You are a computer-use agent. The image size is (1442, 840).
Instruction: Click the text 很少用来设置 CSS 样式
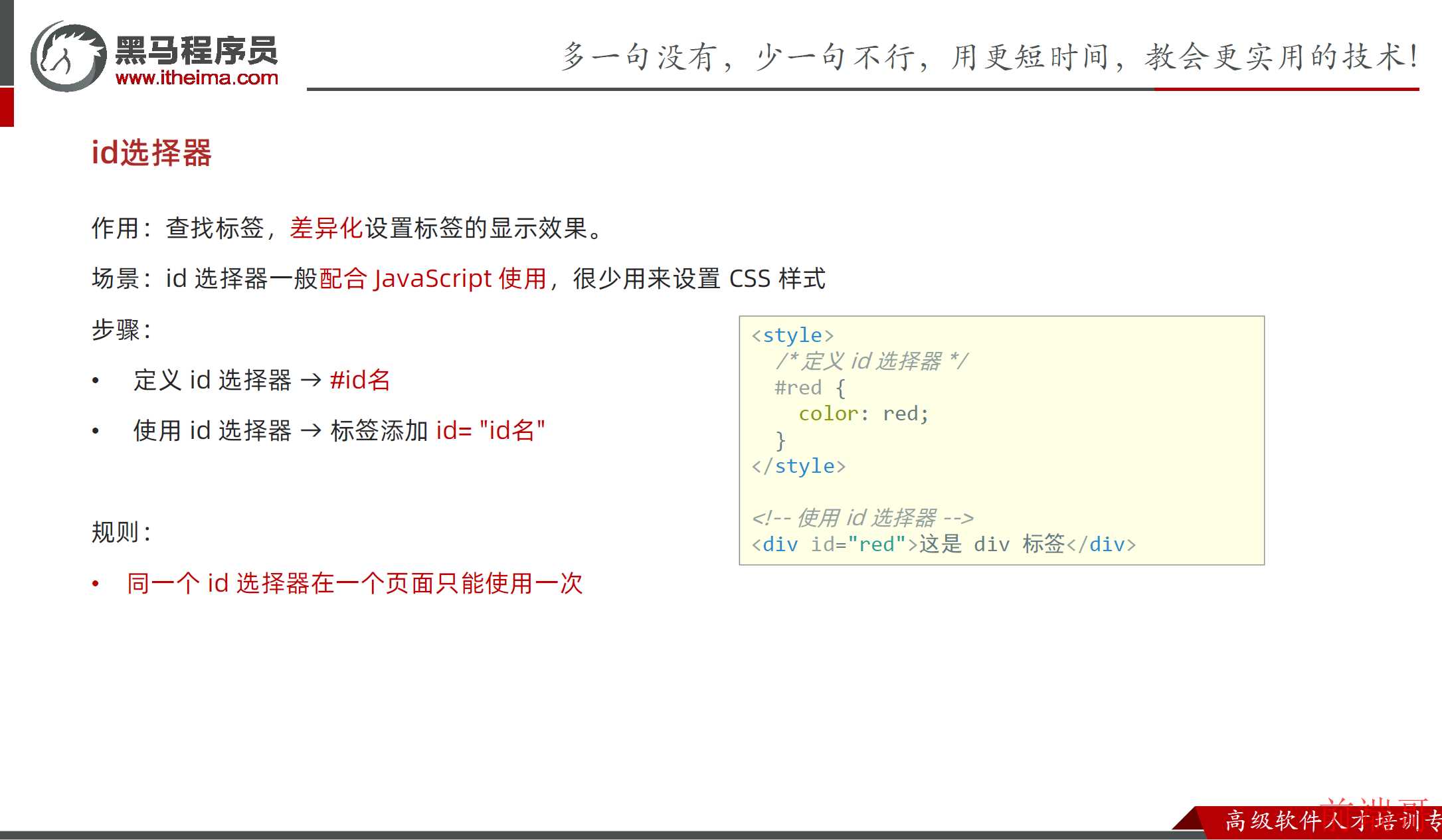699,278
